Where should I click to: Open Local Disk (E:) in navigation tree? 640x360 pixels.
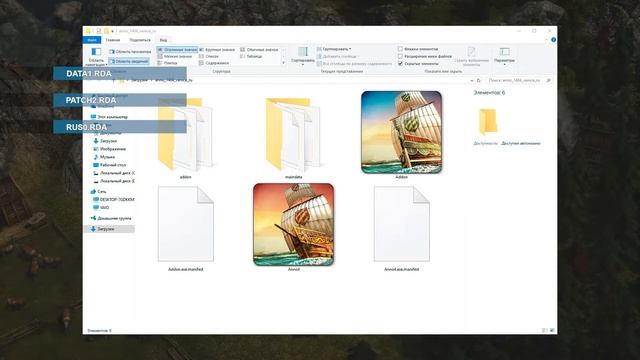[x=114, y=181]
